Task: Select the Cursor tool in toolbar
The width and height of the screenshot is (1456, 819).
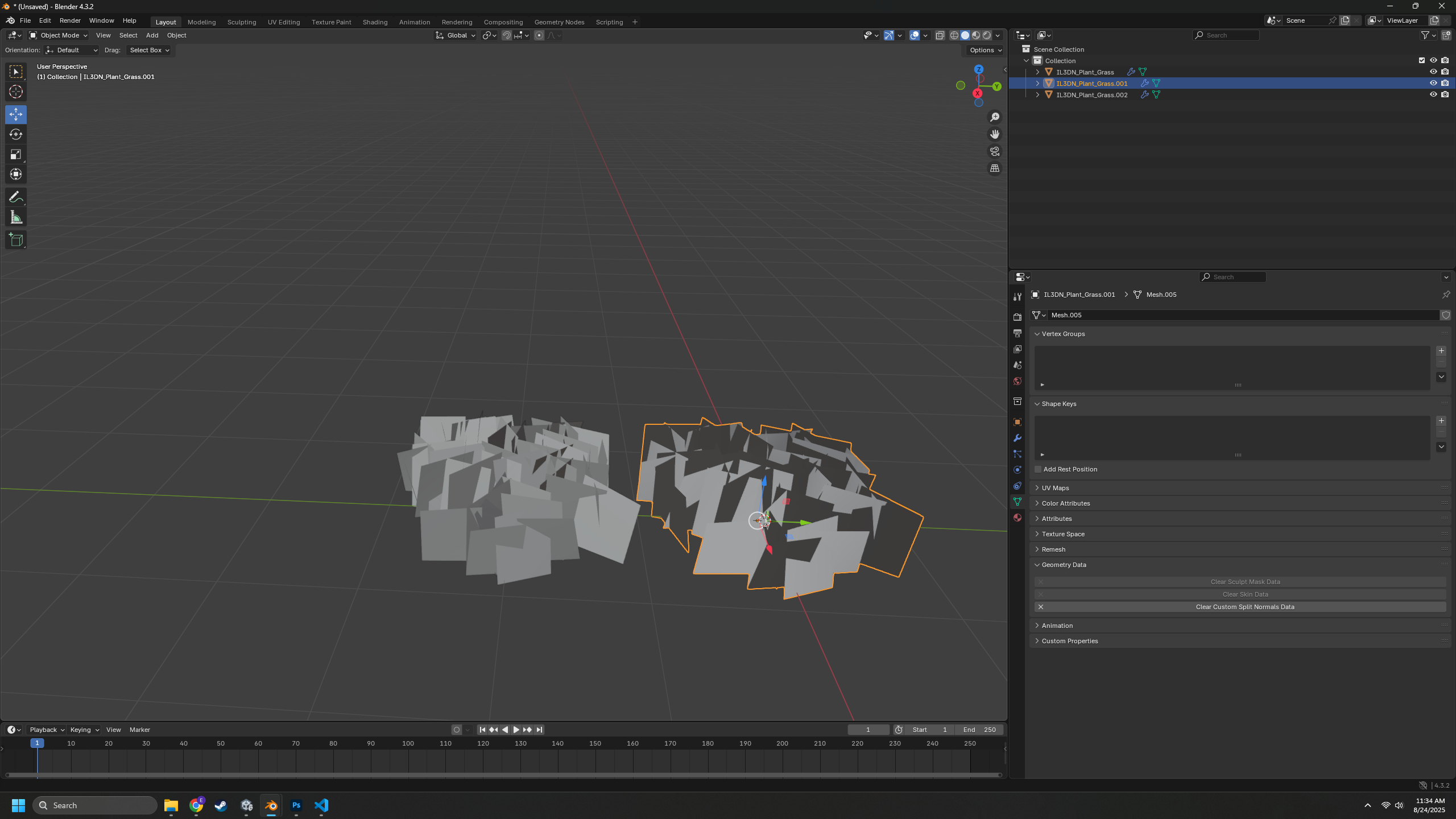Action: click(x=16, y=92)
